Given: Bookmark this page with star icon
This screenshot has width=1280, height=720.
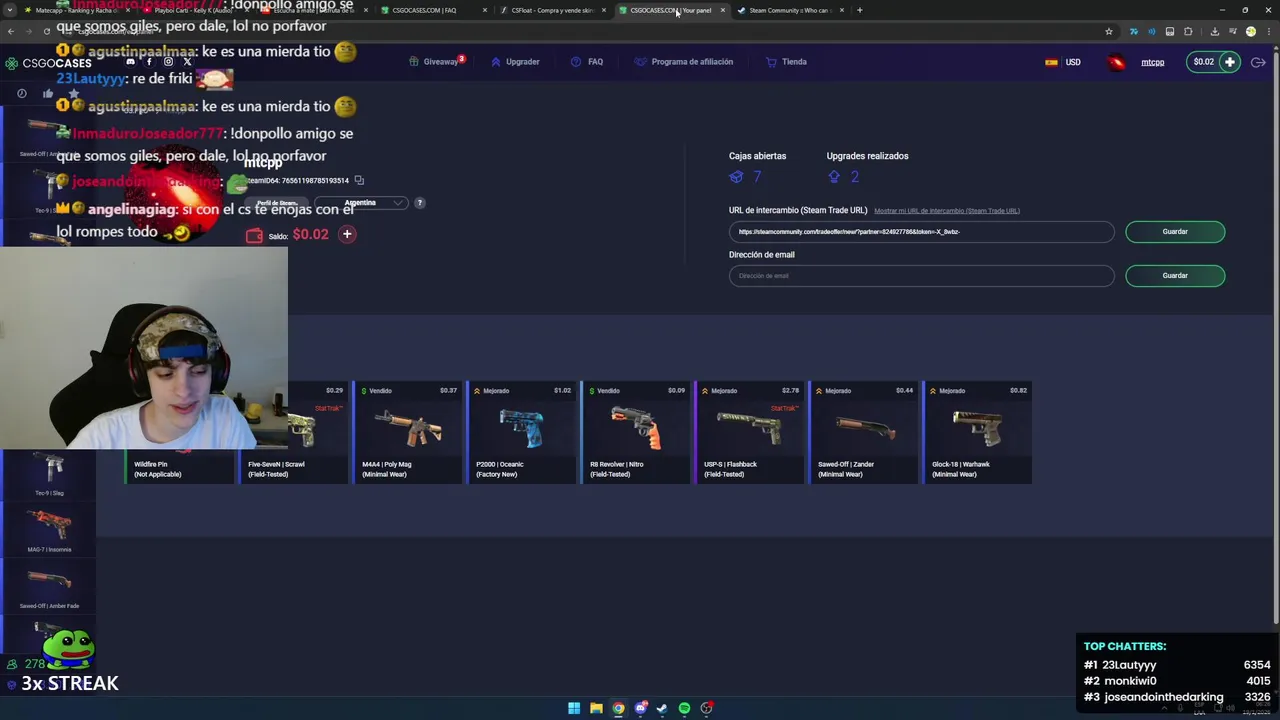Looking at the screenshot, I should pos(1108,31).
